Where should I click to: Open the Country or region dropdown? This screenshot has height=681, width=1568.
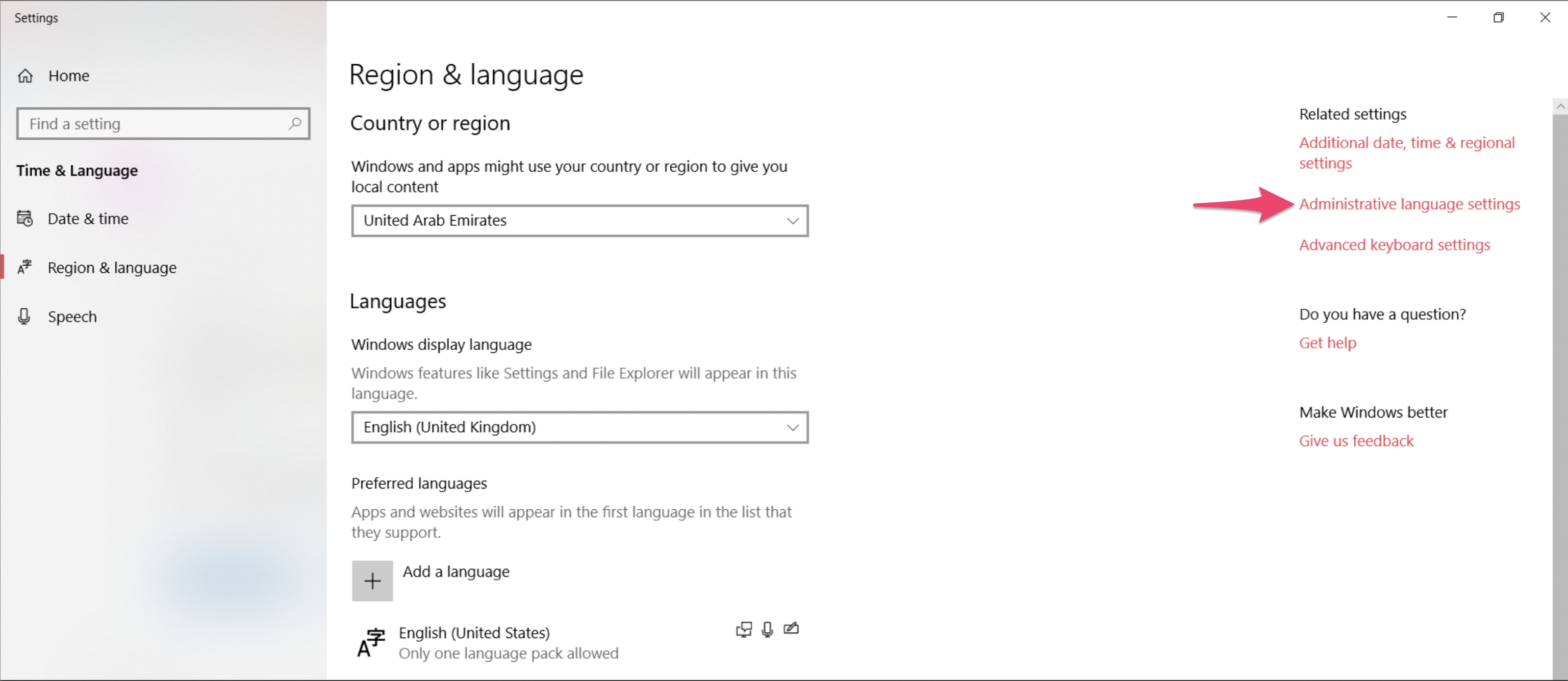(x=580, y=221)
